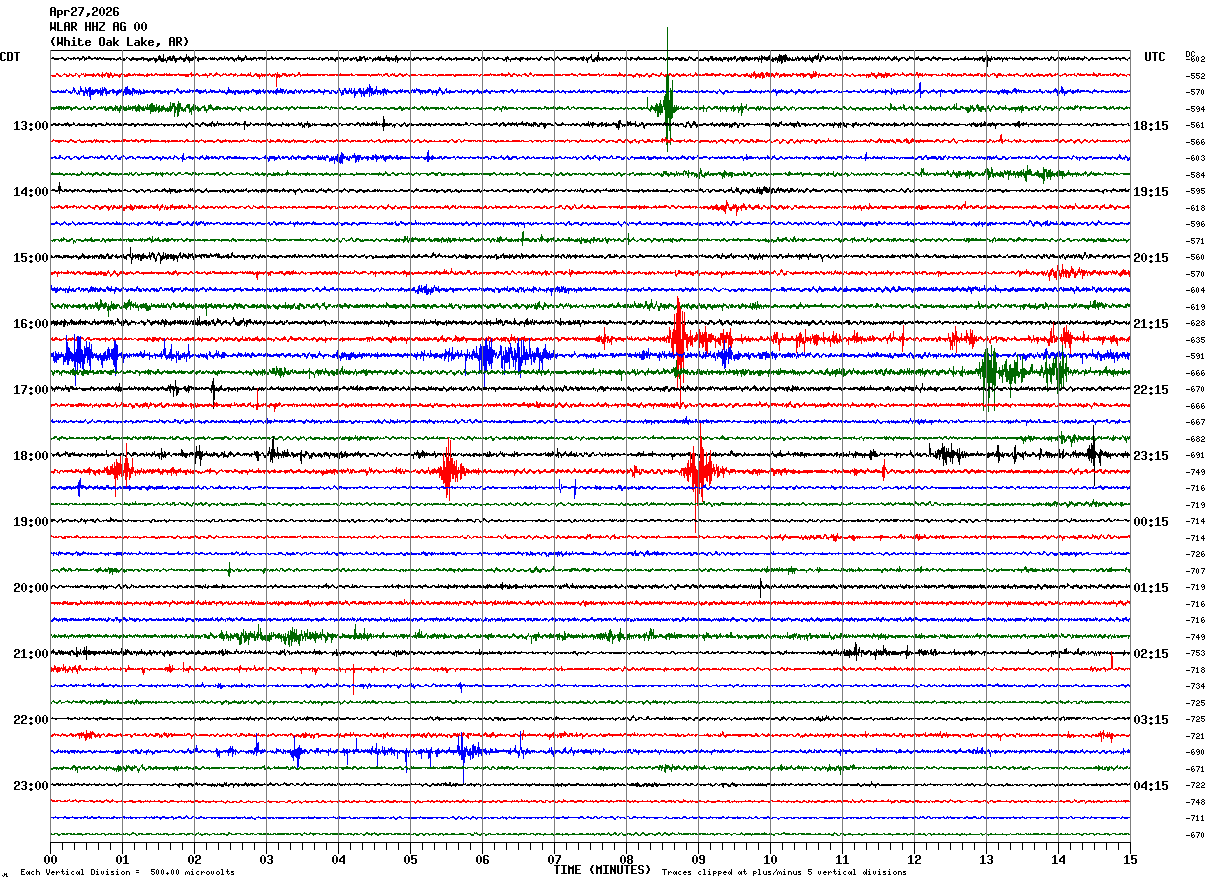The width and height of the screenshot is (1210, 886).
Task: Select the 13:00 CDT time marker
Action: click(x=30, y=126)
